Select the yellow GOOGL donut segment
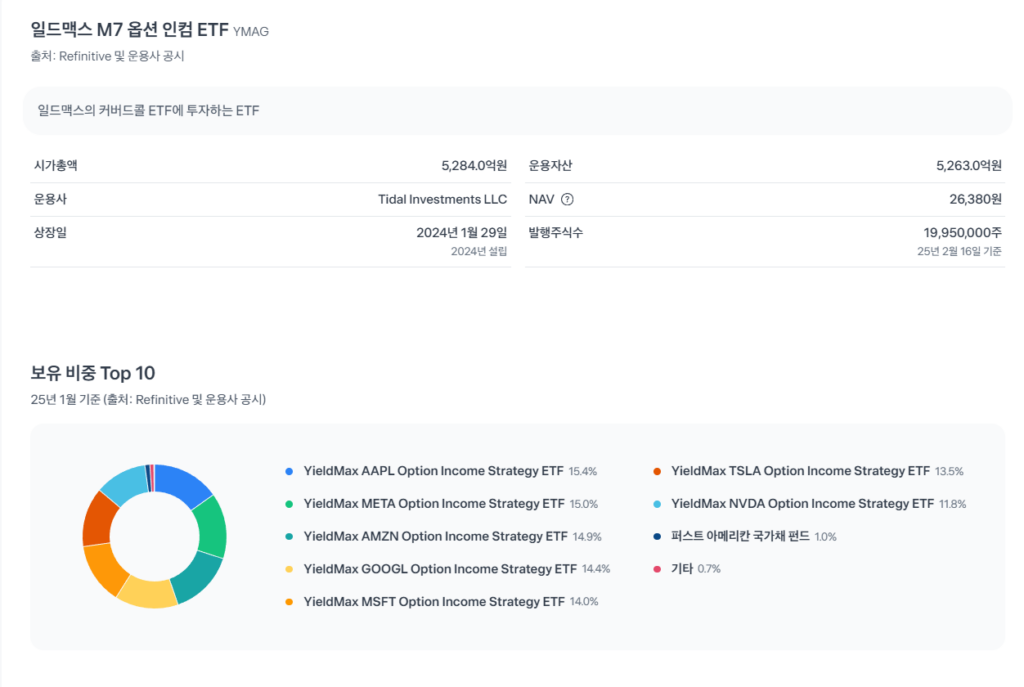The height and width of the screenshot is (687, 1024). pyautogui.click(x=148, y=592)
